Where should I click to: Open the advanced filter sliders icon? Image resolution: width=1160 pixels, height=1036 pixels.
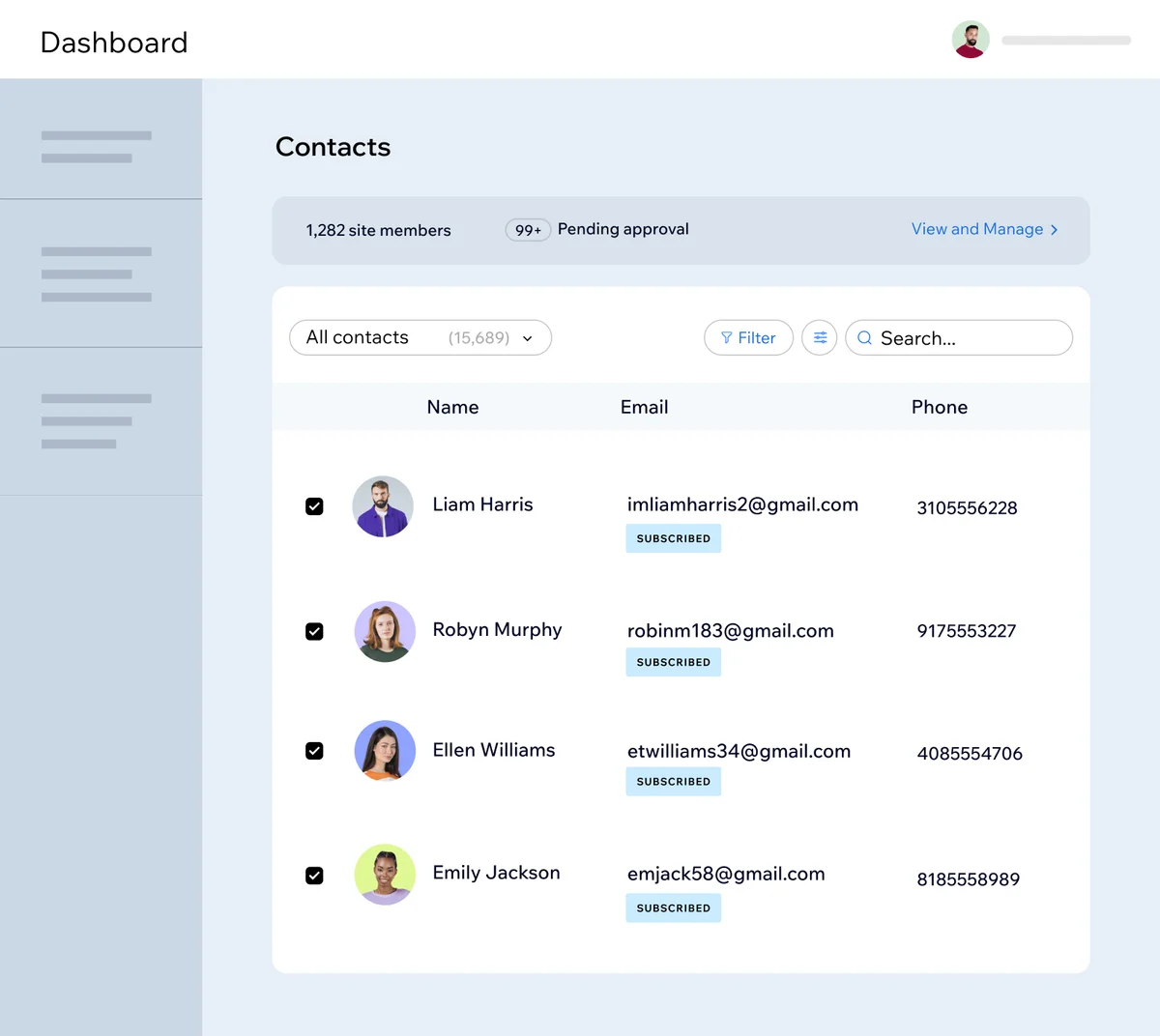coord(819,337)
